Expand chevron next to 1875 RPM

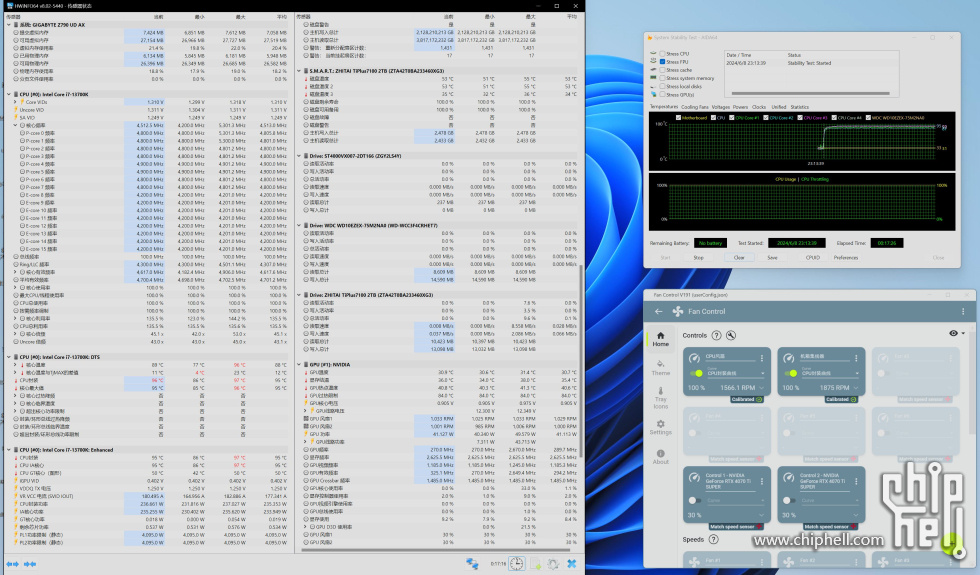(x=856, y=388)
